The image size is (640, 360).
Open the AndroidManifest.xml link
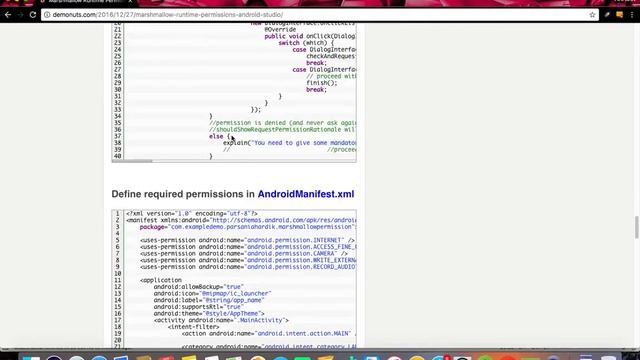(x=306, y=194)
